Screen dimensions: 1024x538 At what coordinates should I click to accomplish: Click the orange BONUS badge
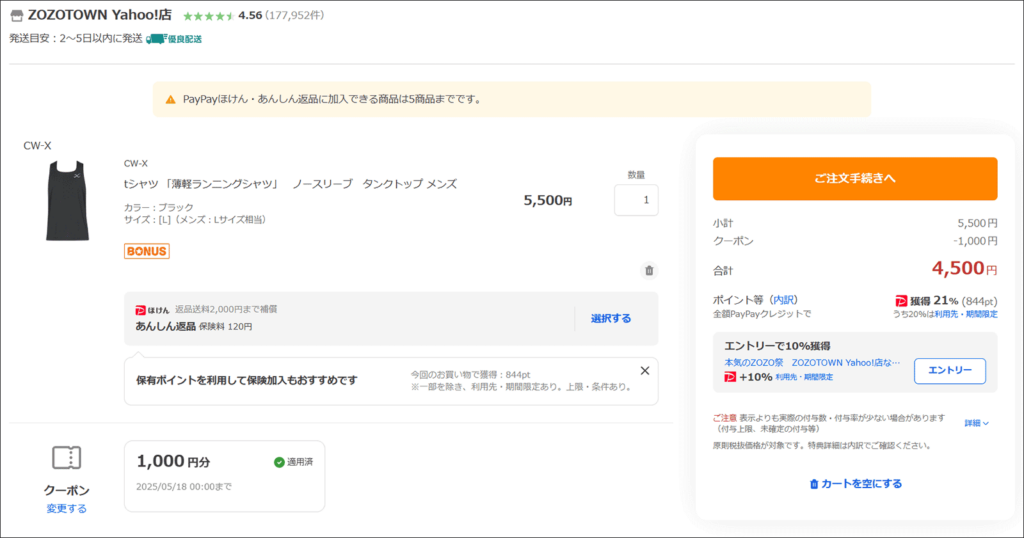(x=147, y=251)
